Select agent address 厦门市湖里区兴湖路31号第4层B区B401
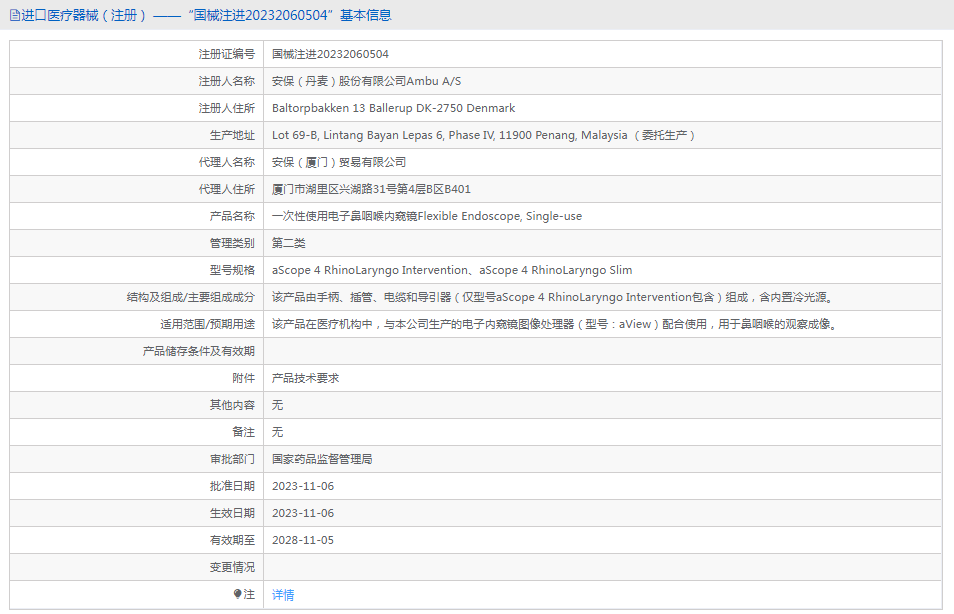 coord(371,189)
